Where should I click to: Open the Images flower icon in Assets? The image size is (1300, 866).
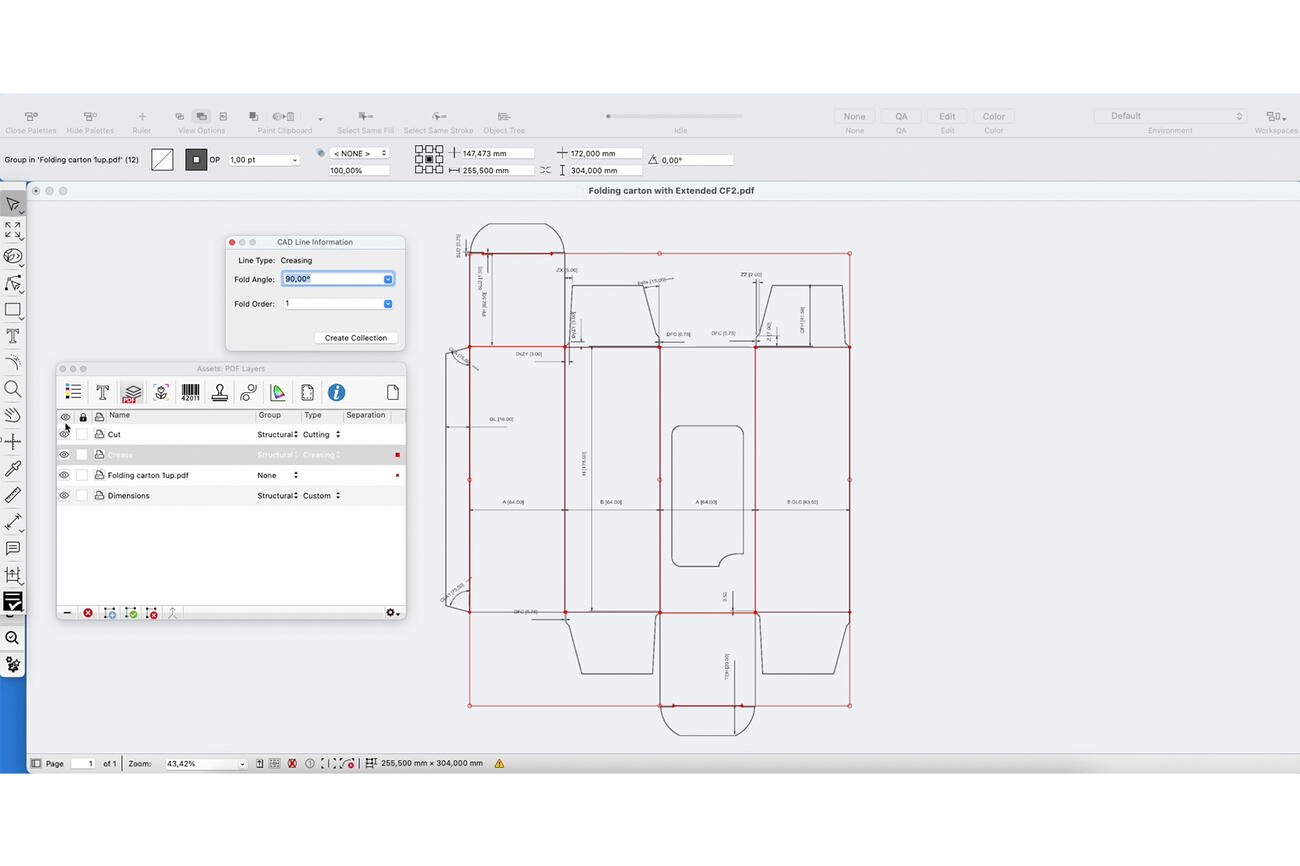coord(160,392)
